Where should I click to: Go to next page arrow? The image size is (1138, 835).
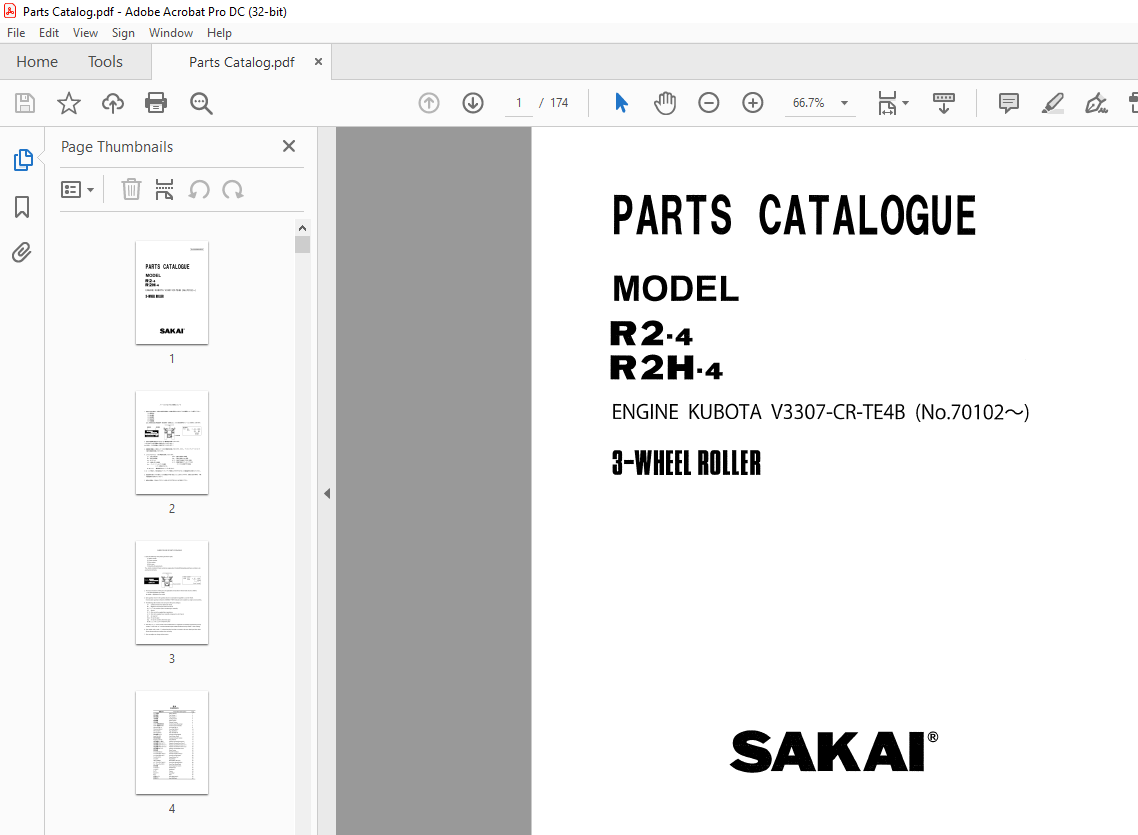tap(473, 103)
